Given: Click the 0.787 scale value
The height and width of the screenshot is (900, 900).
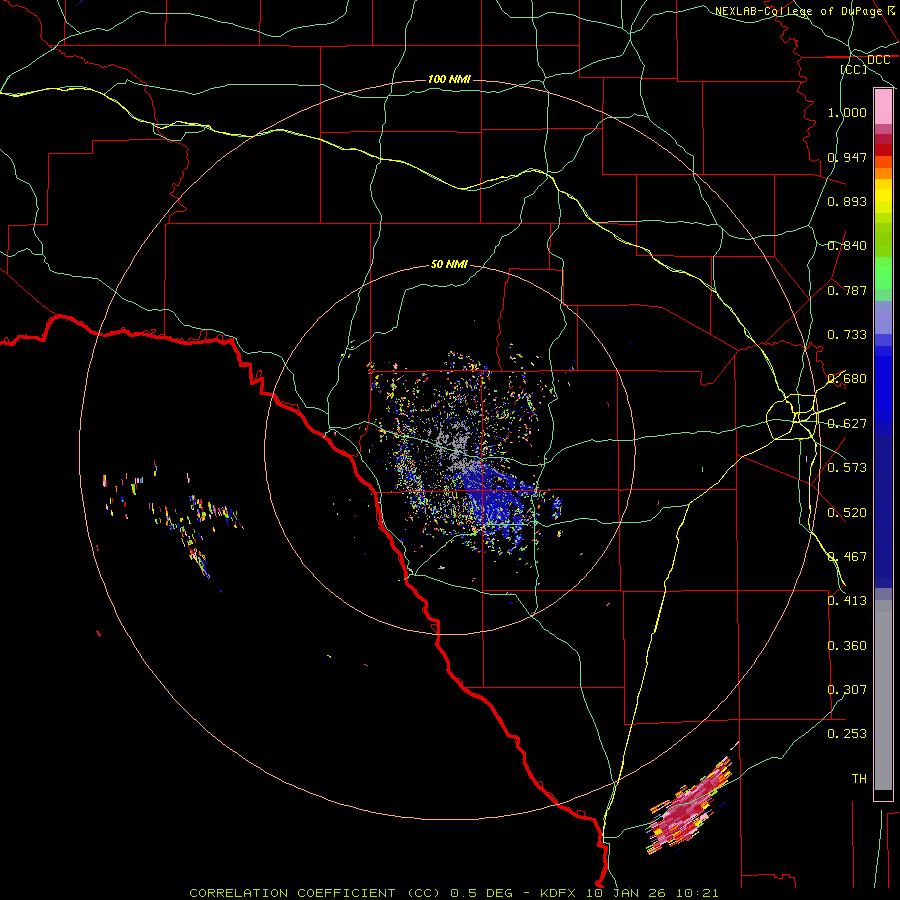Looking at the screenshot, I should pyautogui.click(x=847, y=290).
